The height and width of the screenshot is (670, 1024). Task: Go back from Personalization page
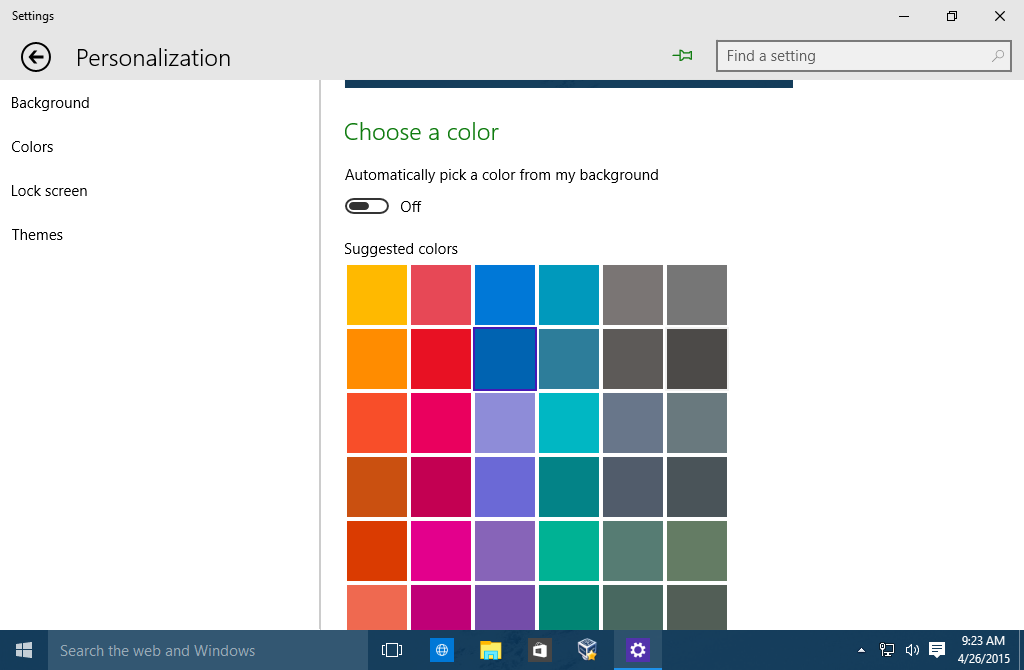pyautogui.click(x=35, y=57)
